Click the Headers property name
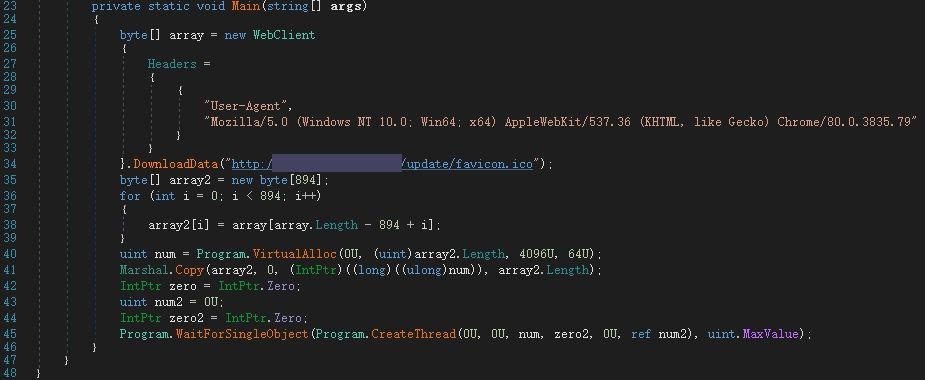This screenshot has width=925, height=380. point(172,64)
